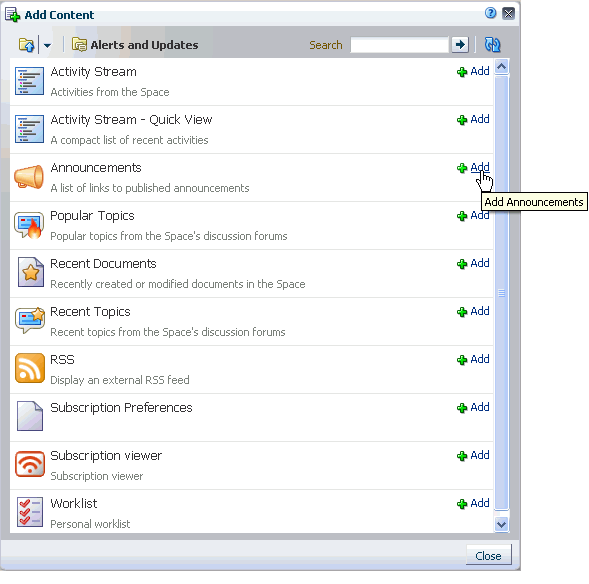Open the Popular Topics item
The height and width of the screenshot is (584, 589).
pyautogui.click(x=92, y=216)
